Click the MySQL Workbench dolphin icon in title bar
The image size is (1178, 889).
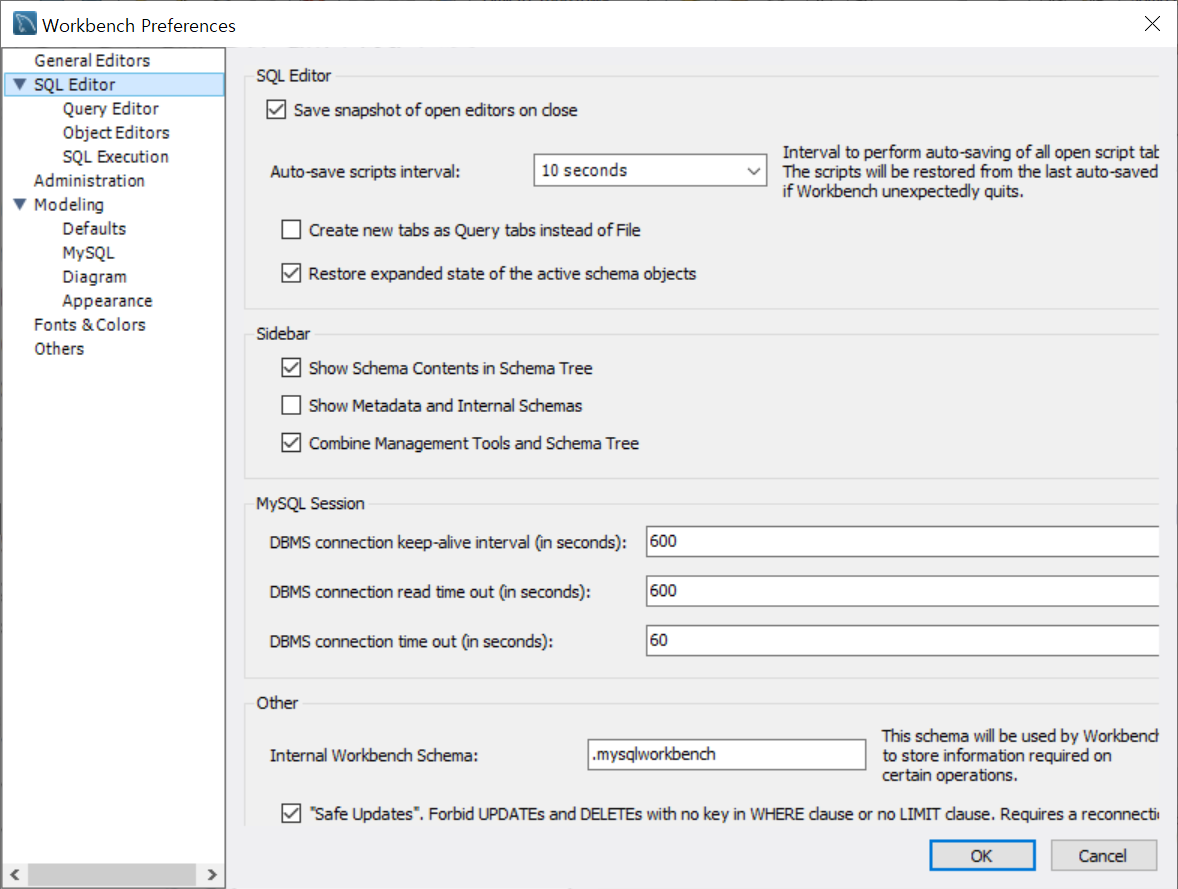pyautogui.click(x=24, y=24)
